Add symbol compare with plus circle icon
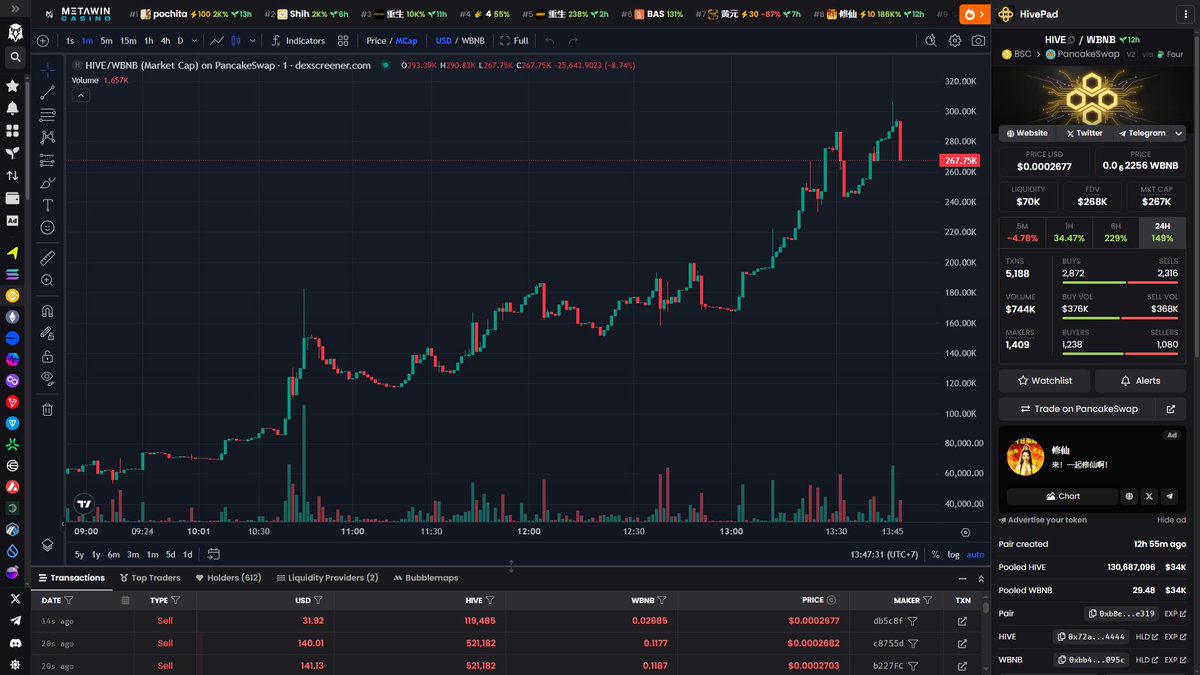Screen dimensions: 1200x675 pyautogui.click(x=42, y=41)
